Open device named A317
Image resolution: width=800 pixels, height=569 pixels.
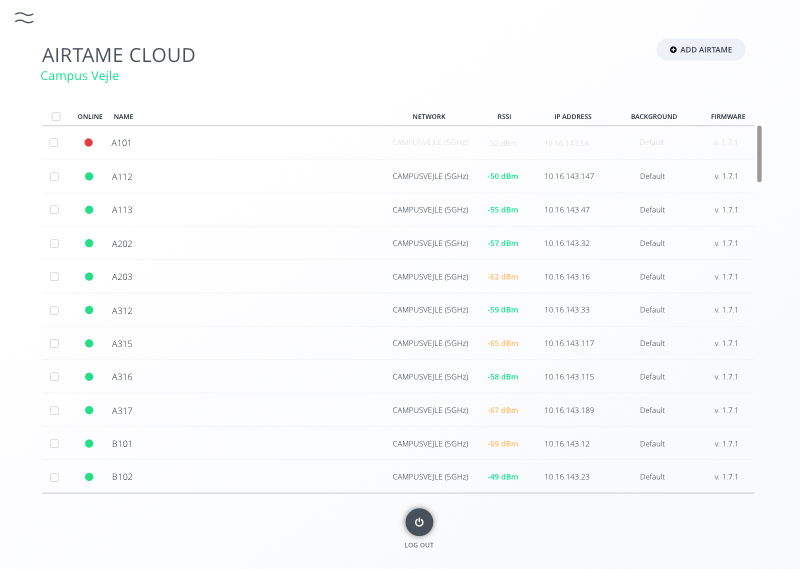122,410
